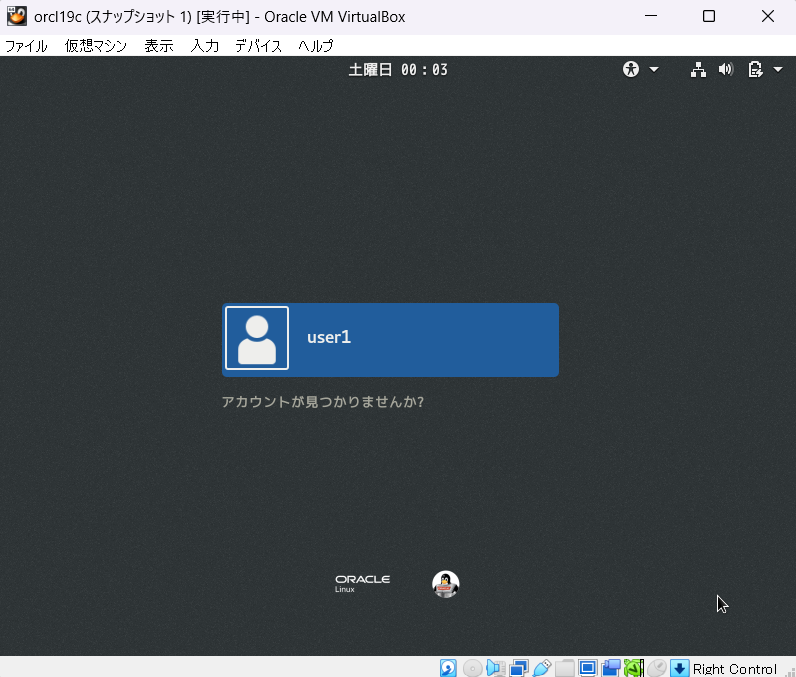Click the keyboard capture arrow icon
Image resolution: width=796 pixels, height=677 pixels.
[x=680, y=668]
